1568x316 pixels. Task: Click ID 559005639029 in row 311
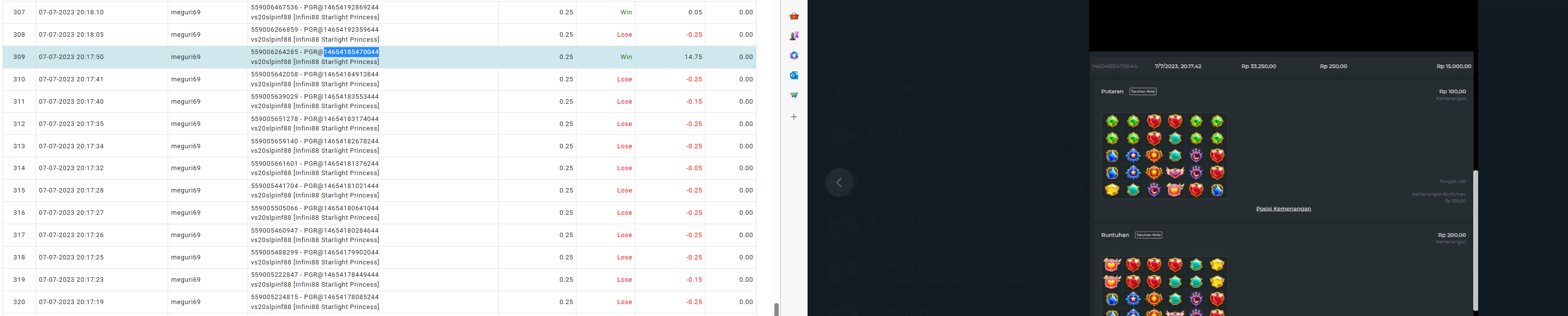pyautogui.click(x=274, y=97)
